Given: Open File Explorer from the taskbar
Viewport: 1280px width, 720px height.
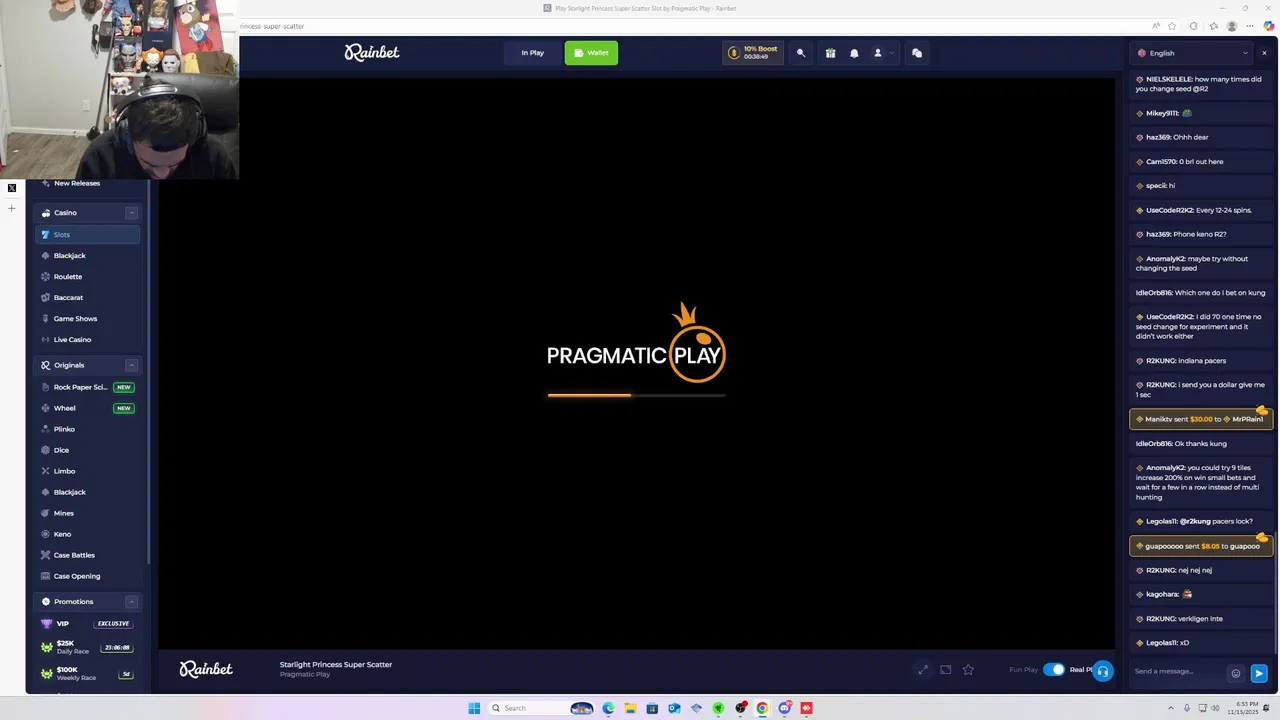Looking at the screenshot, I should (630, 708).
